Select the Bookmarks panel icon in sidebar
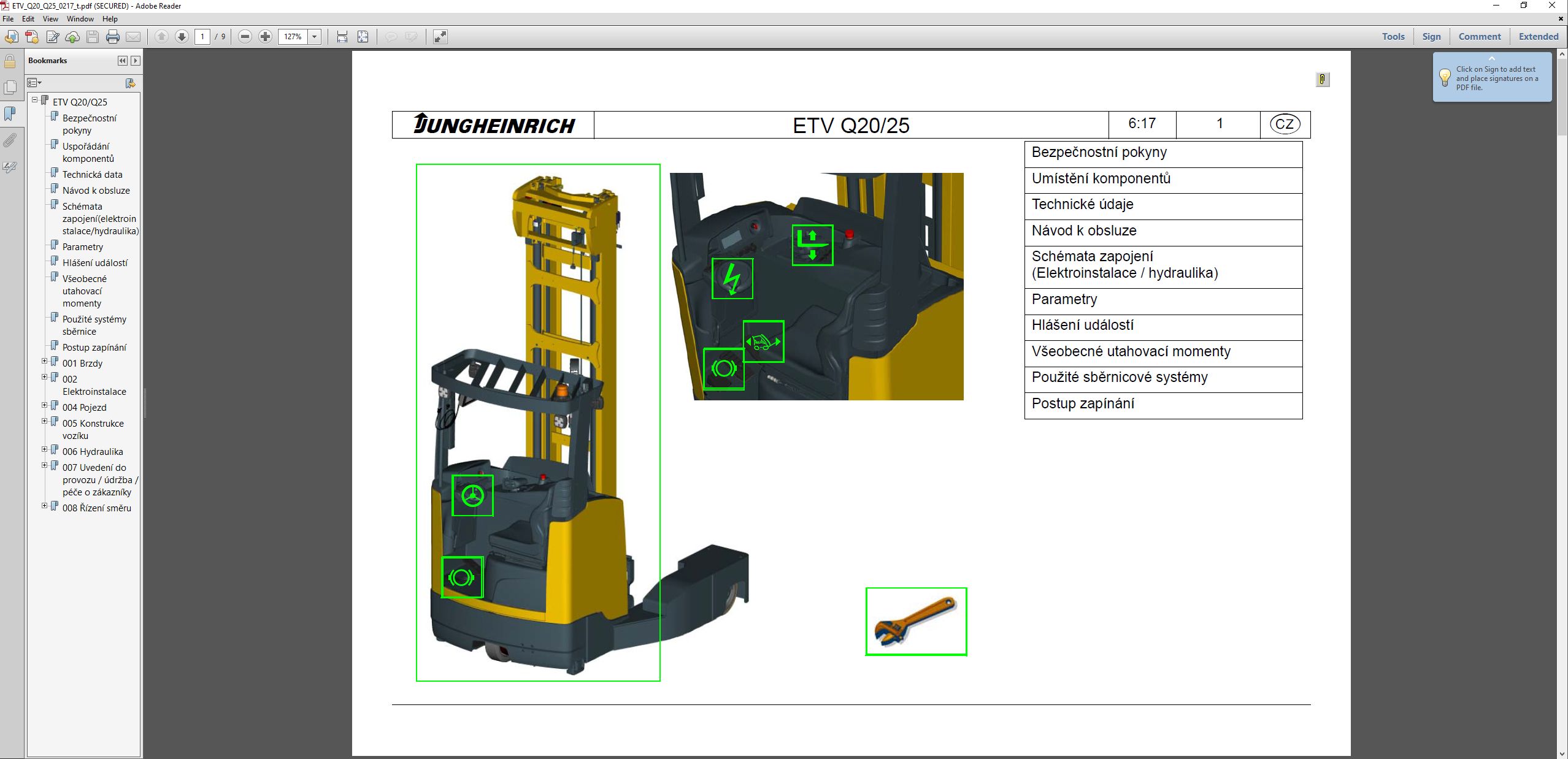This screenshot has width=1568, height=759. click(x=10, y=113)
